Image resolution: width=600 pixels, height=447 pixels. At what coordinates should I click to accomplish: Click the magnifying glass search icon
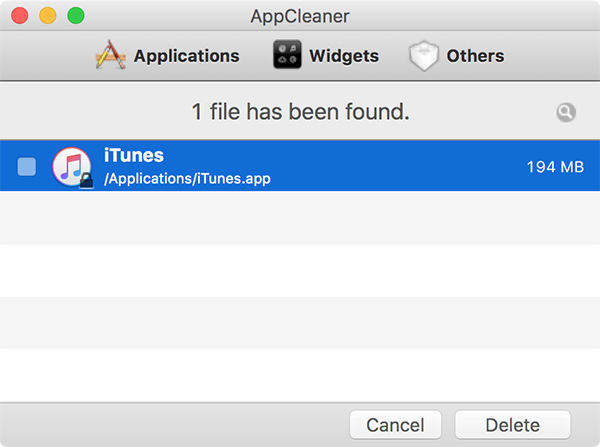pos(566,113)
